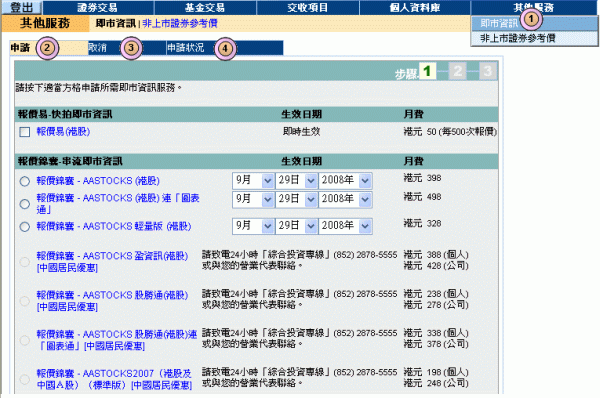Image resolution: width=600 pixels, height=398 pixels.
Task: Open 報價錦囊 - AASTOCKS (港股) link
Action: tap(98, 181)
